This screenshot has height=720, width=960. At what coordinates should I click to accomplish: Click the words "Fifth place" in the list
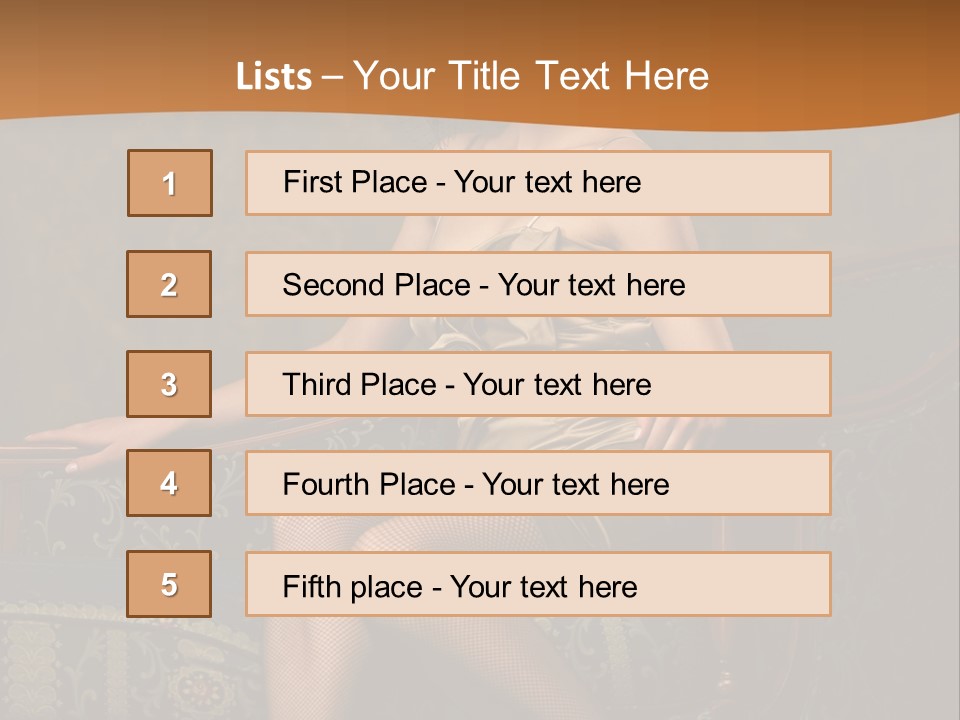[x=352, y=586]
